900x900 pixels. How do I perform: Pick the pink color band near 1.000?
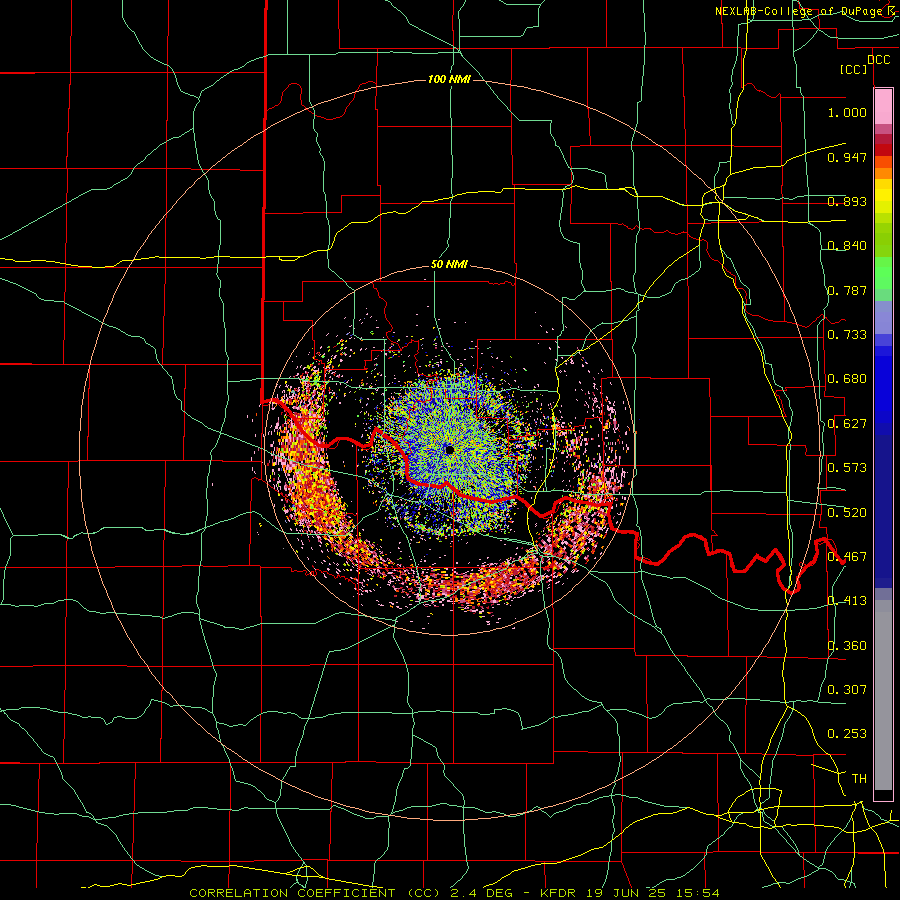click(x=883, y=107)
